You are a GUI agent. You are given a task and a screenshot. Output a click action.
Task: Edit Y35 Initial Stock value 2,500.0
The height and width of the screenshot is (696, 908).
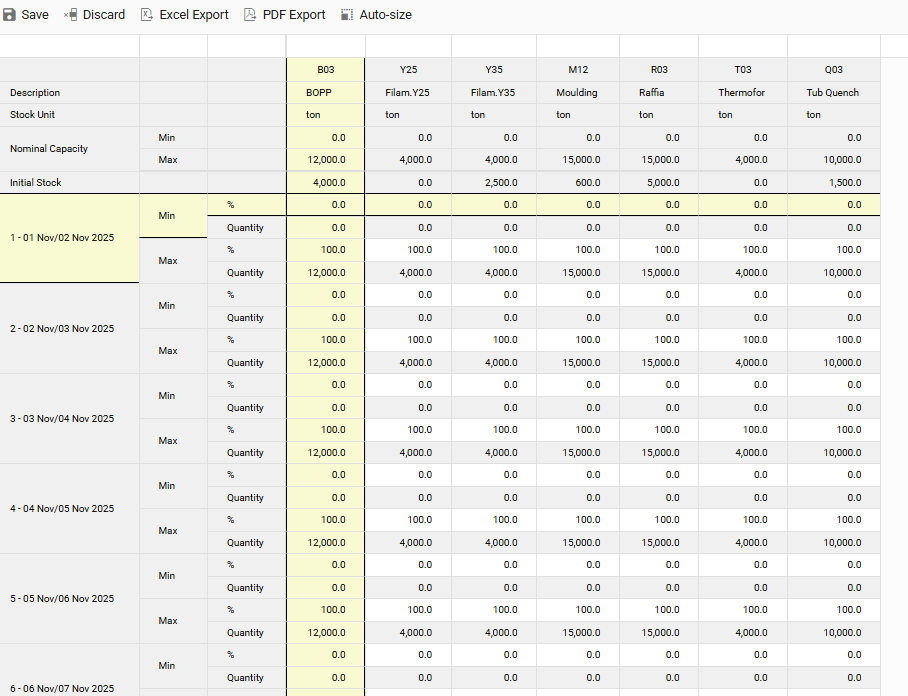(x=494, y=182)
